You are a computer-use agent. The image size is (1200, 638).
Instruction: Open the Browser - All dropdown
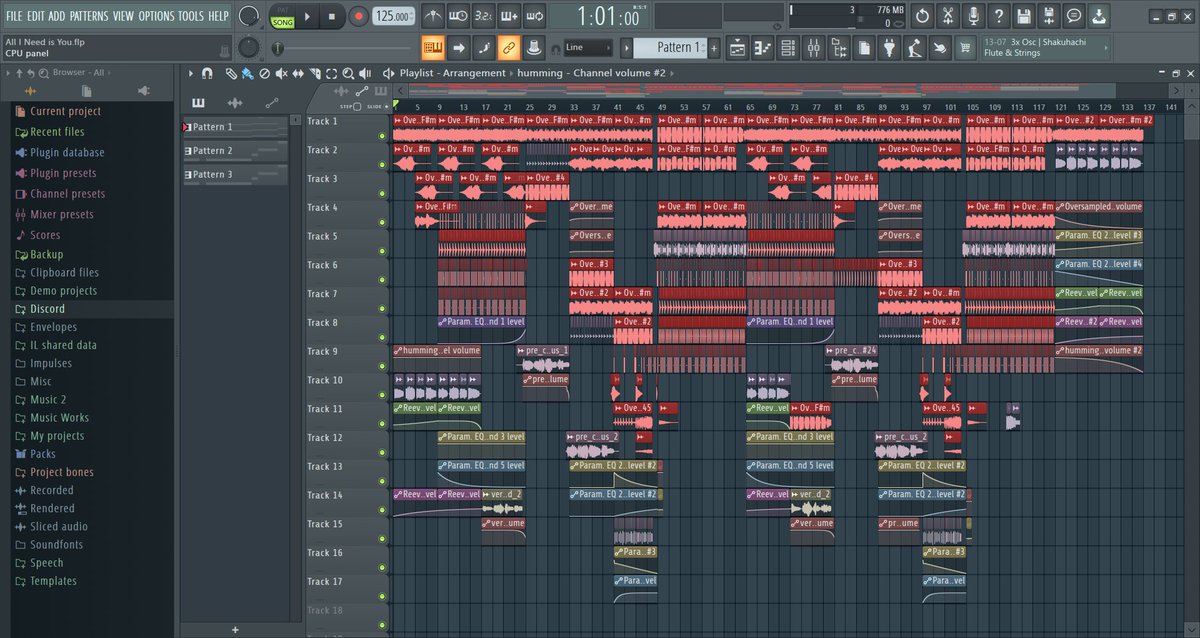tap(80, 73)
